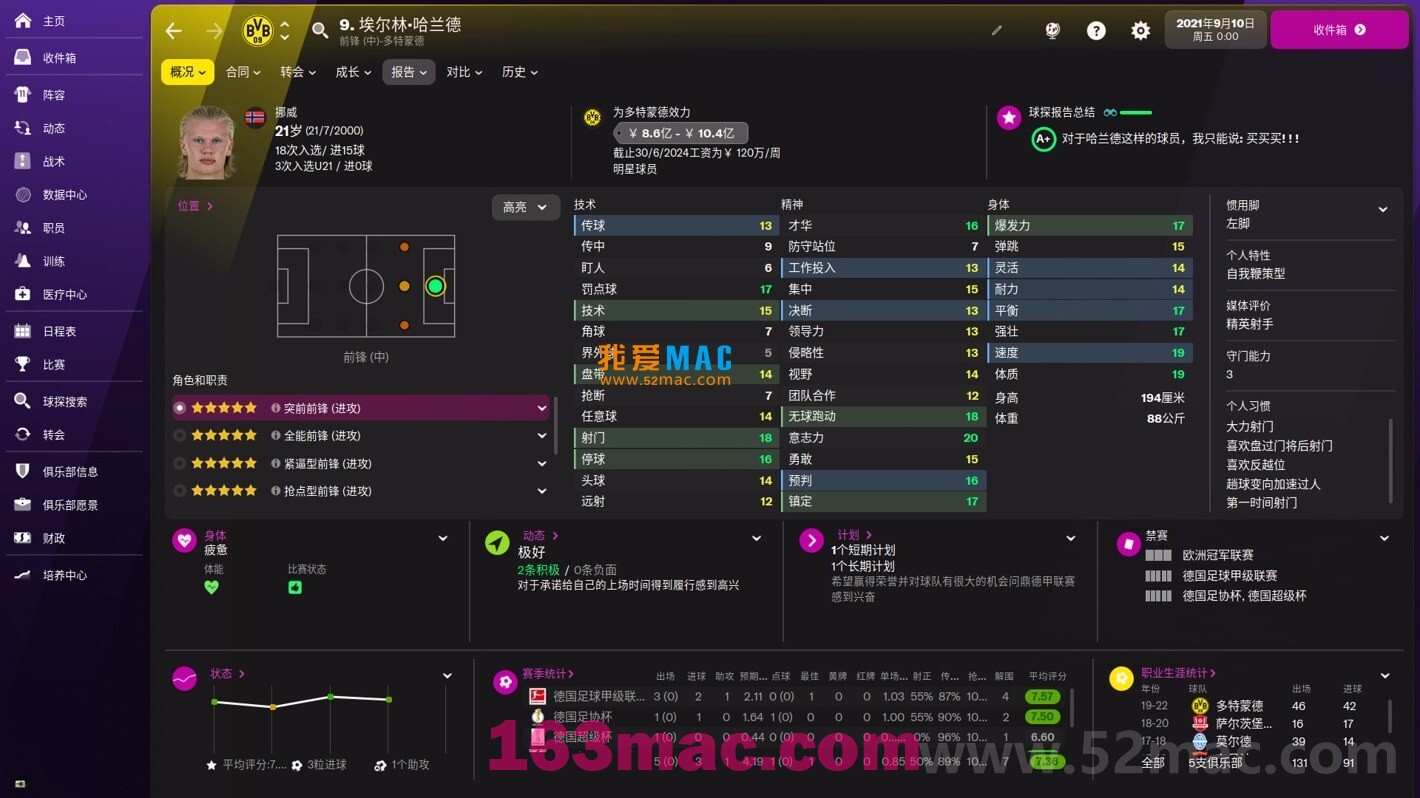Image resolution: width=1420 pixels, height=798 pixels.
Task: Open 俱乐部信息 club info shield icon
Action: click(x=22, y=471)
